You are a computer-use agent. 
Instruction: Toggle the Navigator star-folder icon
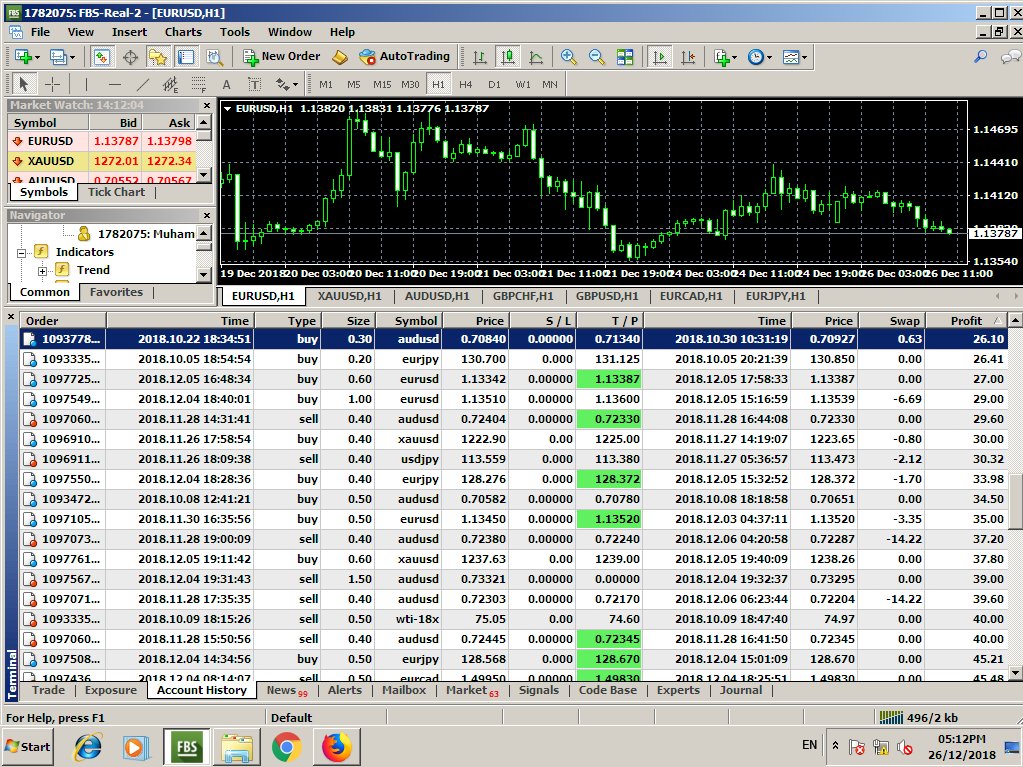click(x=157, y=57)
